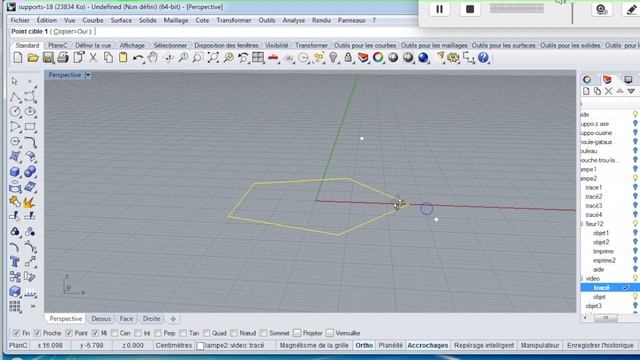The image size is (640, 360).
Task: Toggle Magnétisme de la grille button
Action: (314, 345)
